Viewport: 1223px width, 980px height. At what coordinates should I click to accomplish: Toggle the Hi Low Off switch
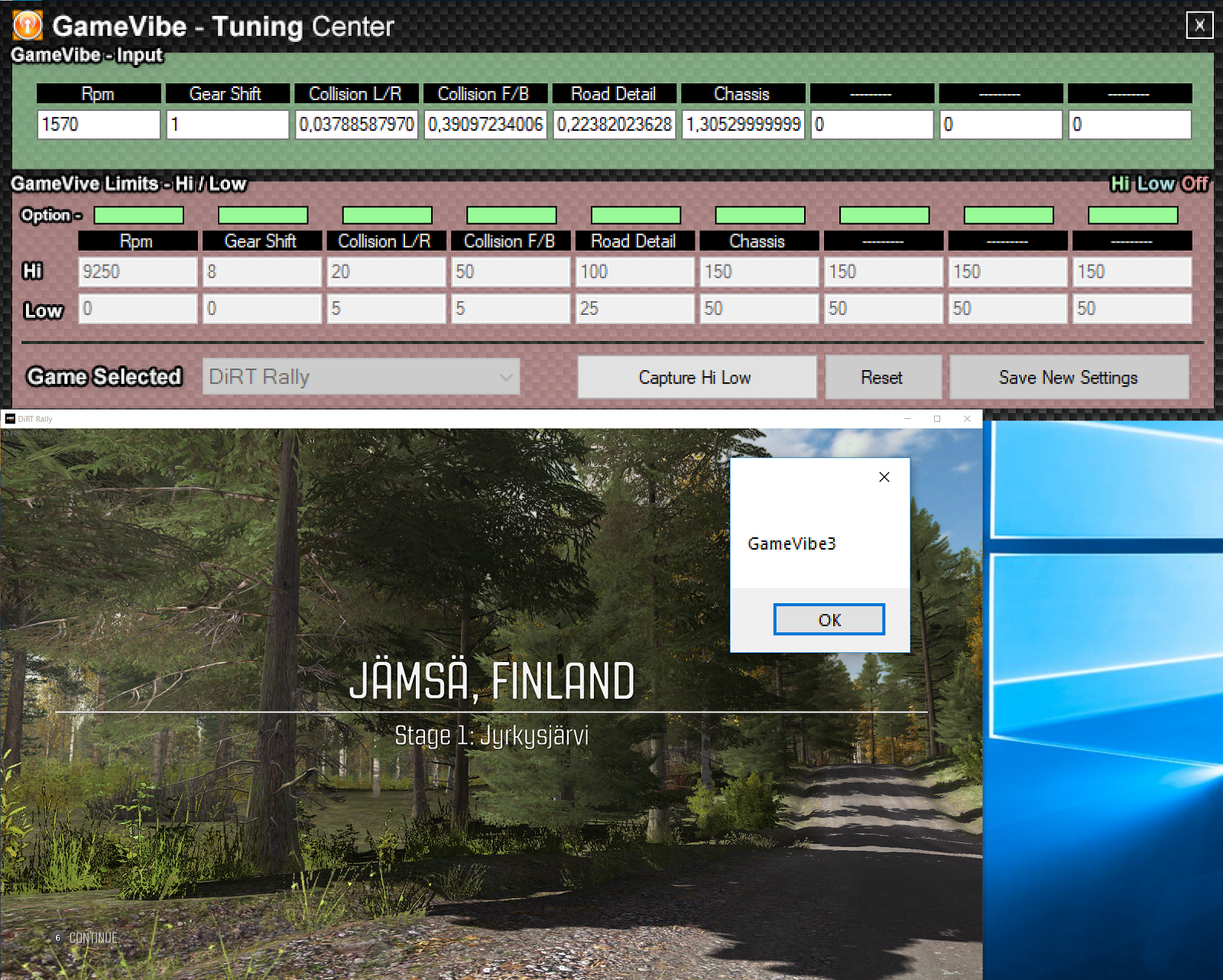coord(1160,184)
